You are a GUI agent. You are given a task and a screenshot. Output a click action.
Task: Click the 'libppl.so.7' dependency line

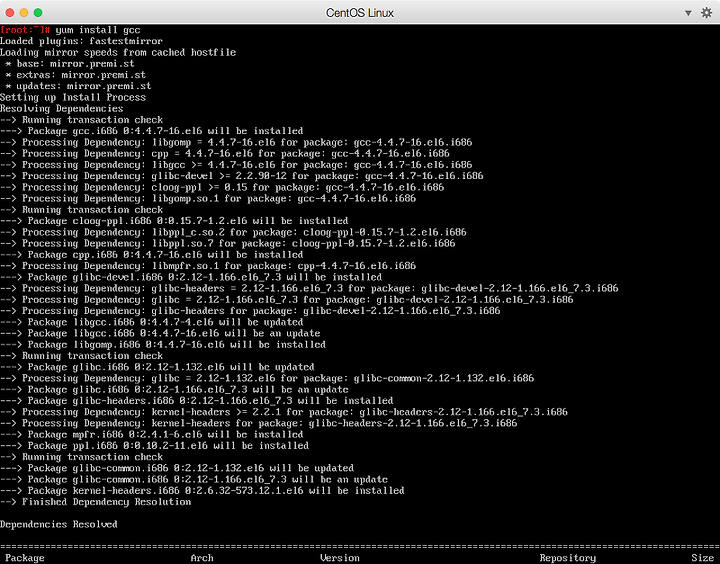[228, 243]
